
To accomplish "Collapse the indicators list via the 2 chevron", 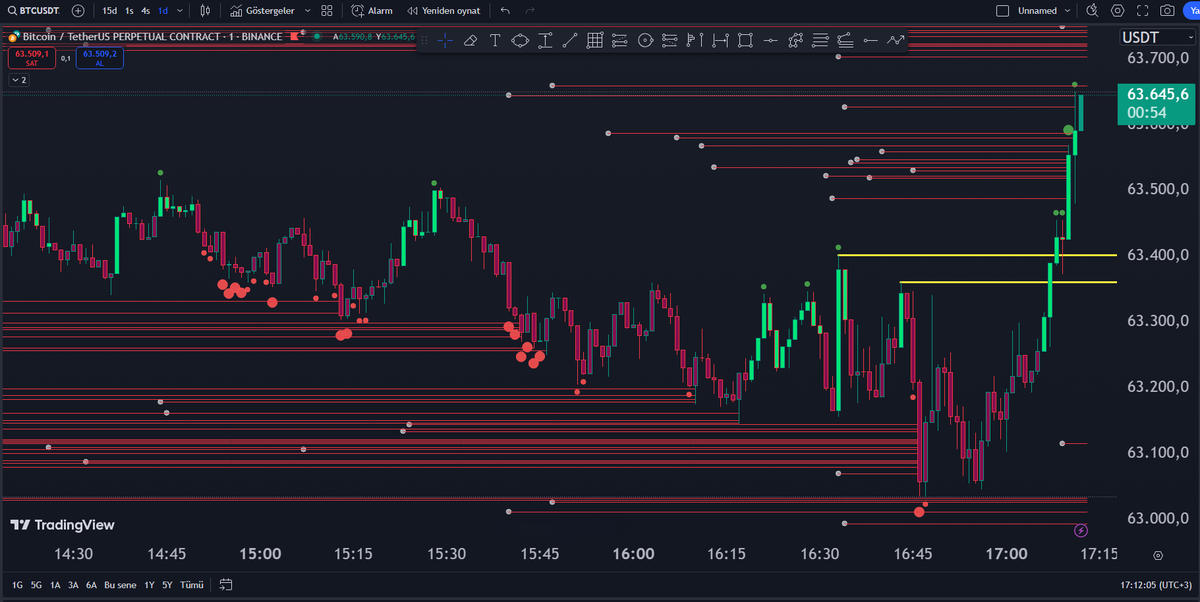I will click(18, 79).
